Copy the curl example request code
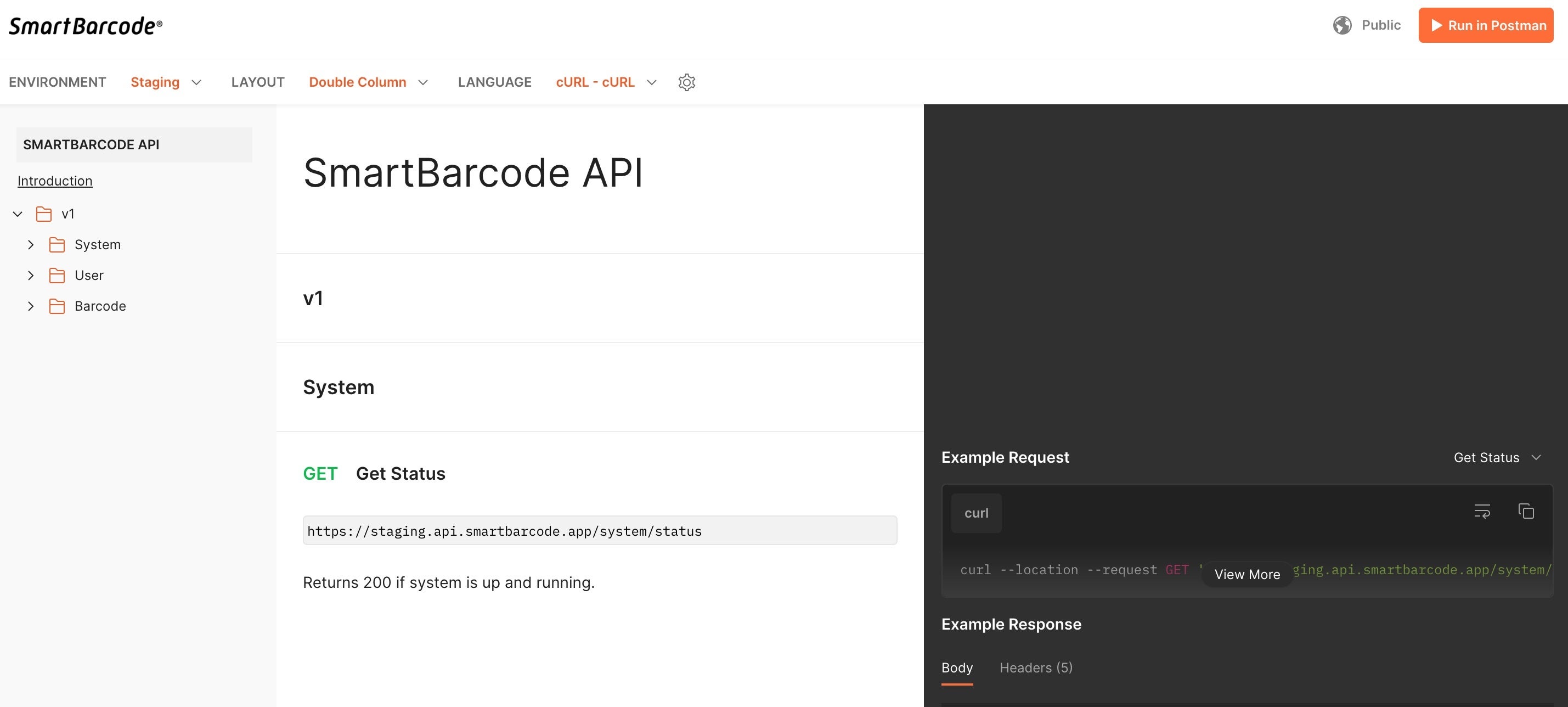 tap(1525, 511)
